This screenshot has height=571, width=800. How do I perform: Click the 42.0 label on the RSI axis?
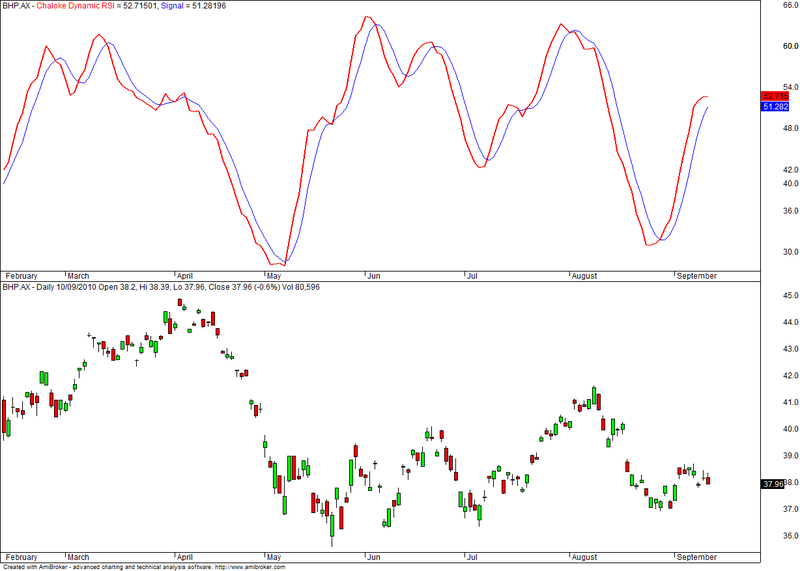coord(790,170)
